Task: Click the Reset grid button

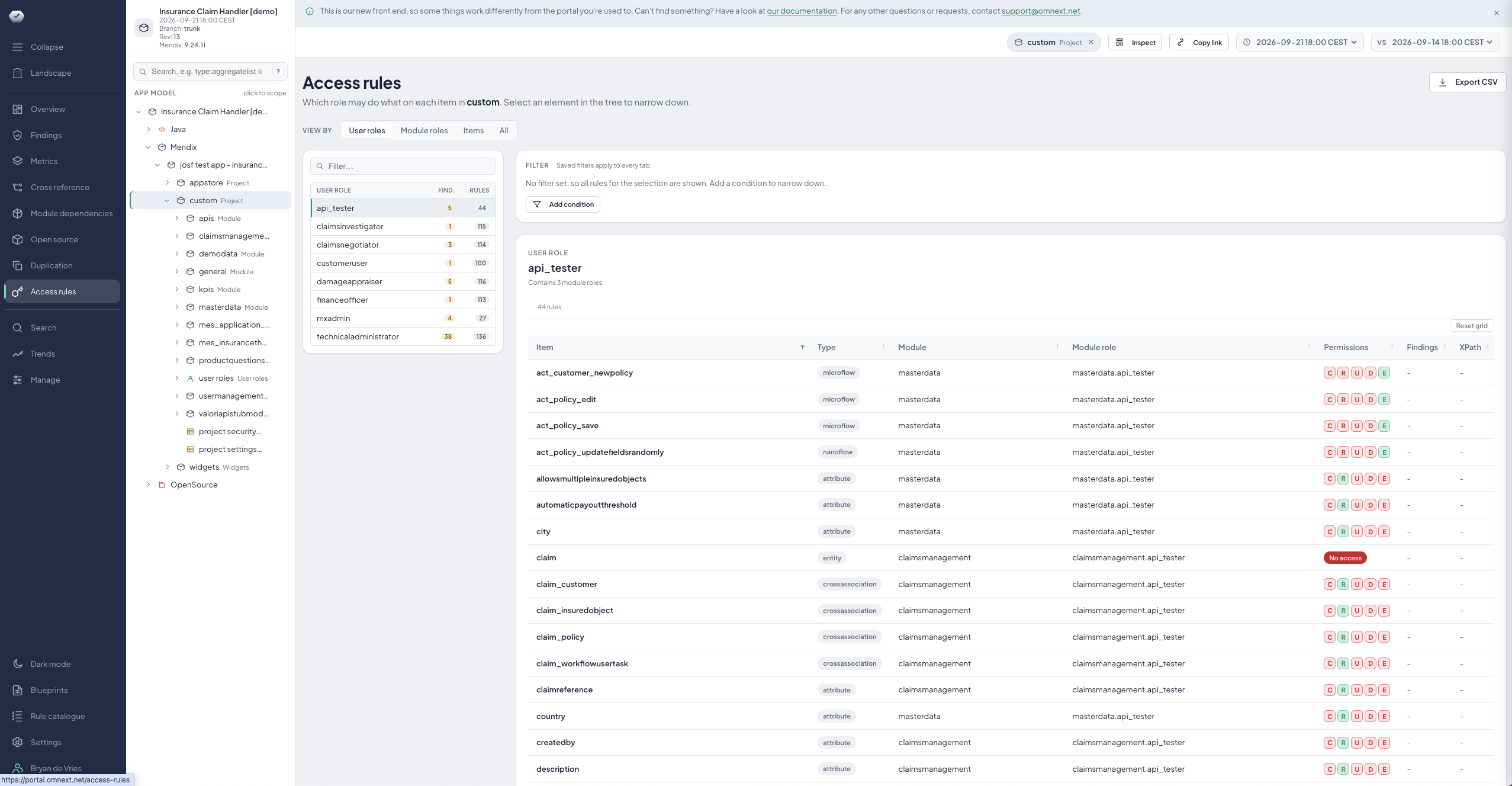Action: pyautogui.click(x=1471, y=326)
